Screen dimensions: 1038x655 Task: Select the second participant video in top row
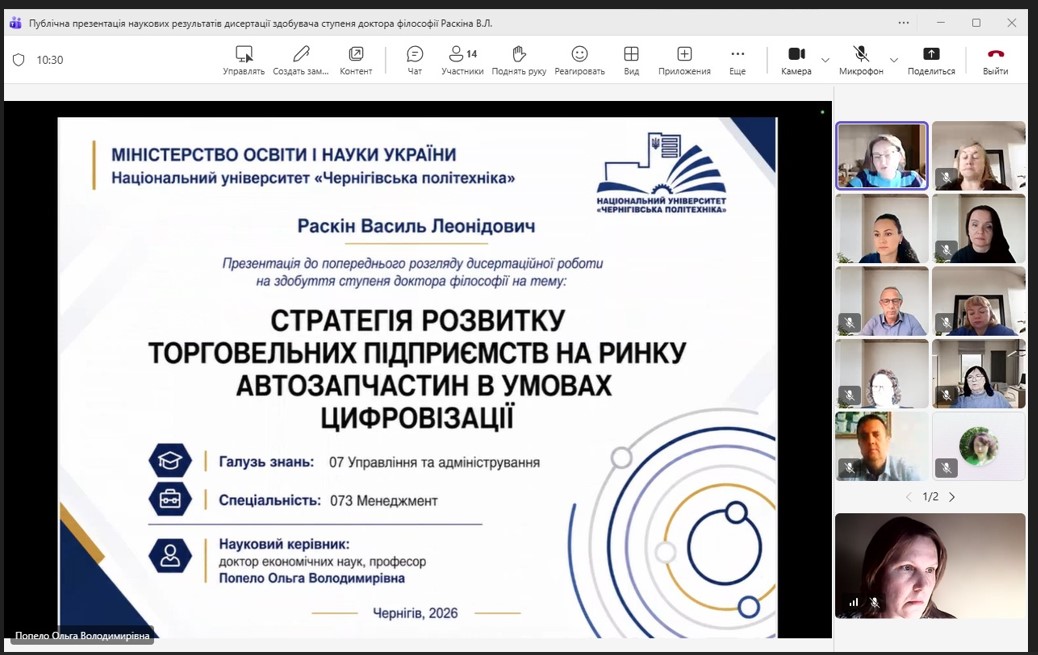pyautogui.click(x=978, y=156)
